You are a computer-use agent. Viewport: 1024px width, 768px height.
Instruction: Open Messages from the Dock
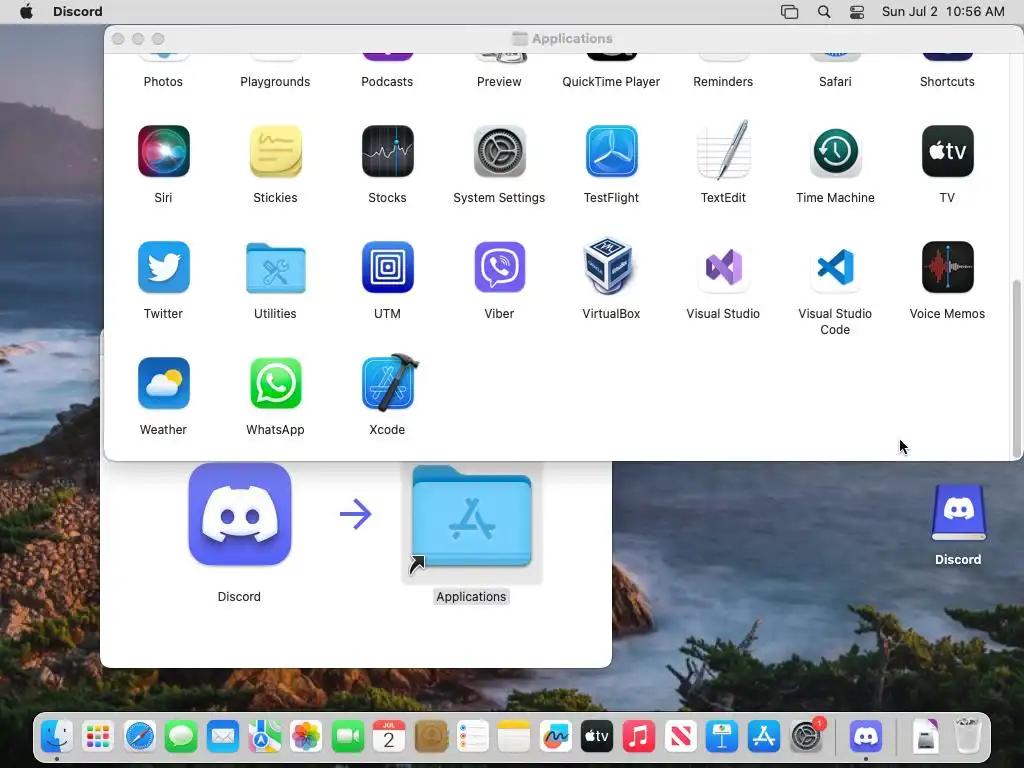182,737
